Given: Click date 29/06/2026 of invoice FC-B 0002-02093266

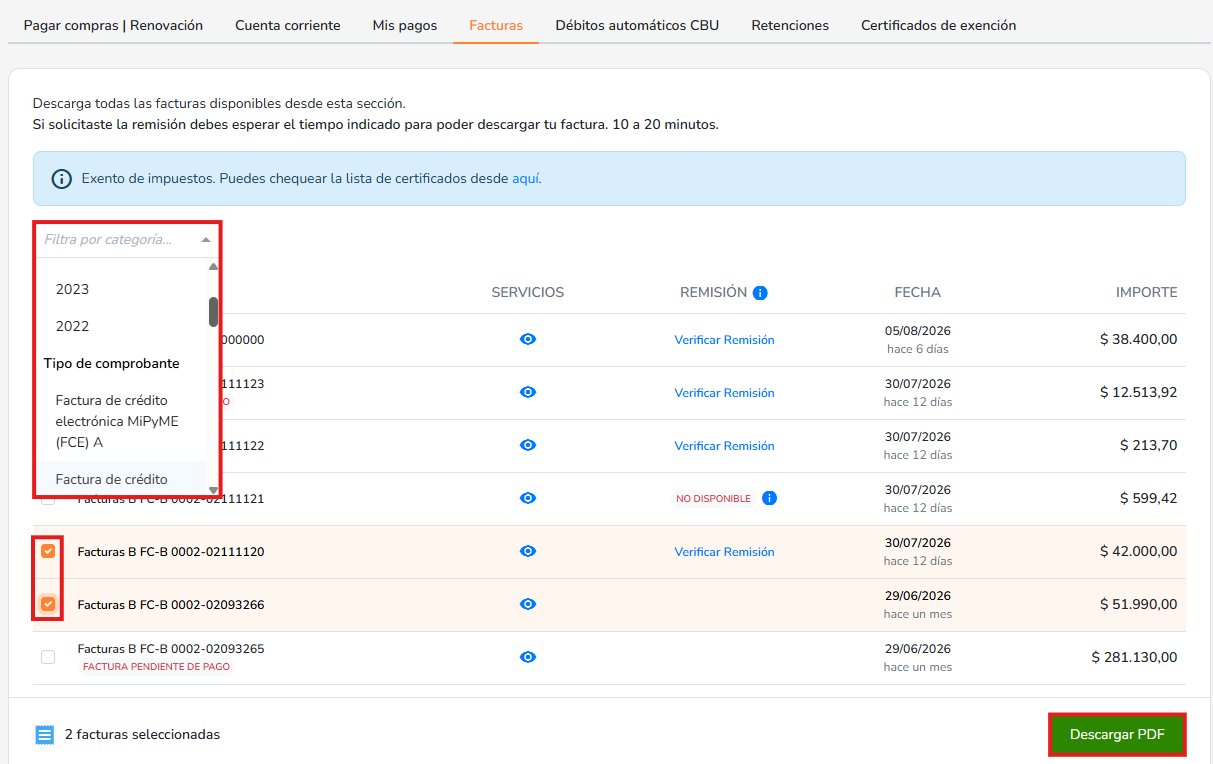Looking at the screenshot, I should tap(918, 596).
